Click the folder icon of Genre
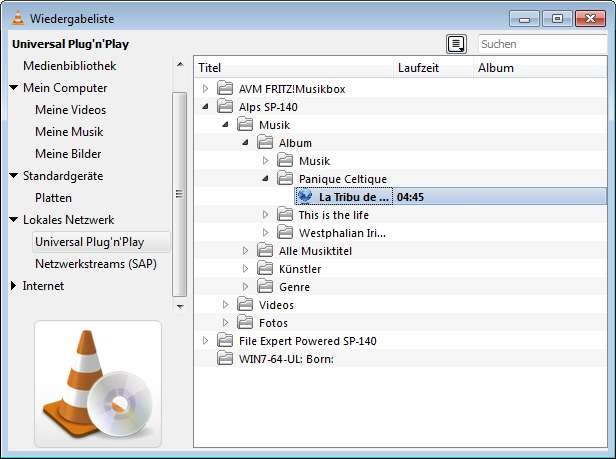Image resolution: width=616 pixels, height=459 pixels. [265, 286]
